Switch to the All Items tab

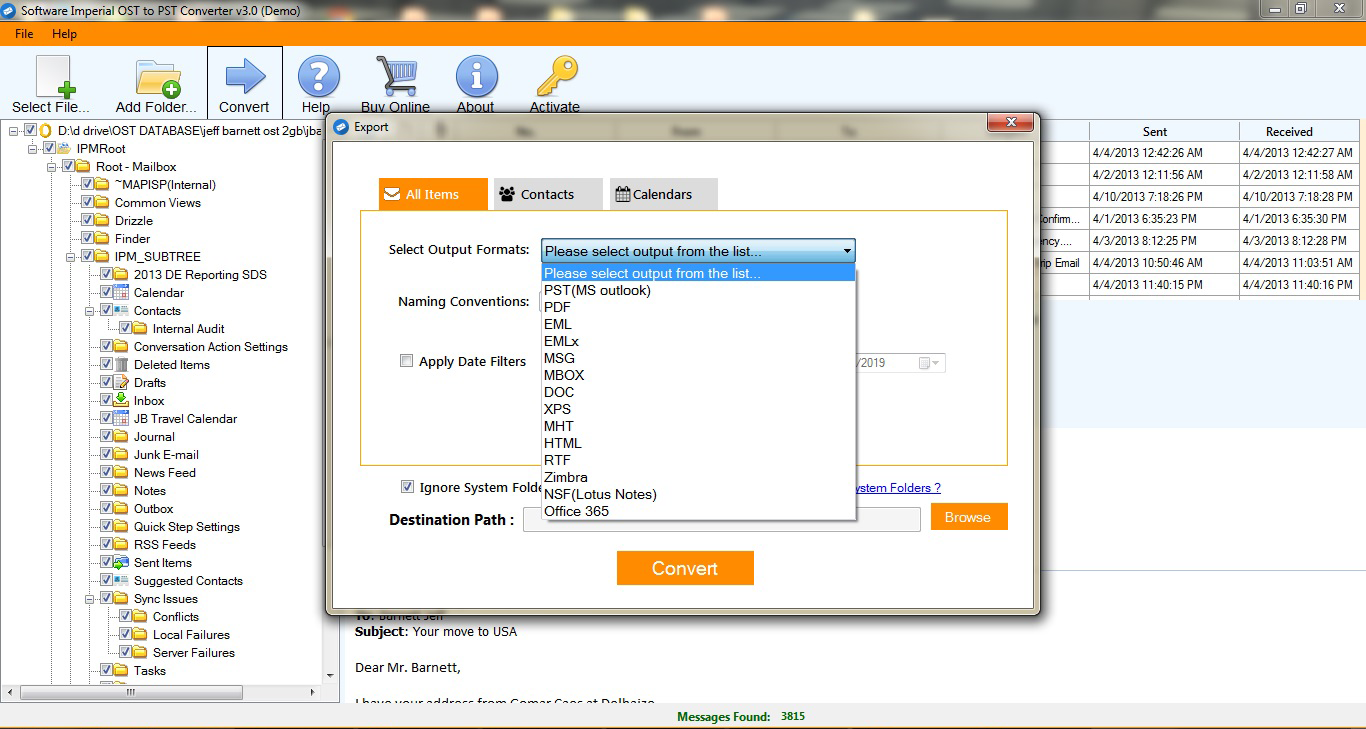(433, 194)
